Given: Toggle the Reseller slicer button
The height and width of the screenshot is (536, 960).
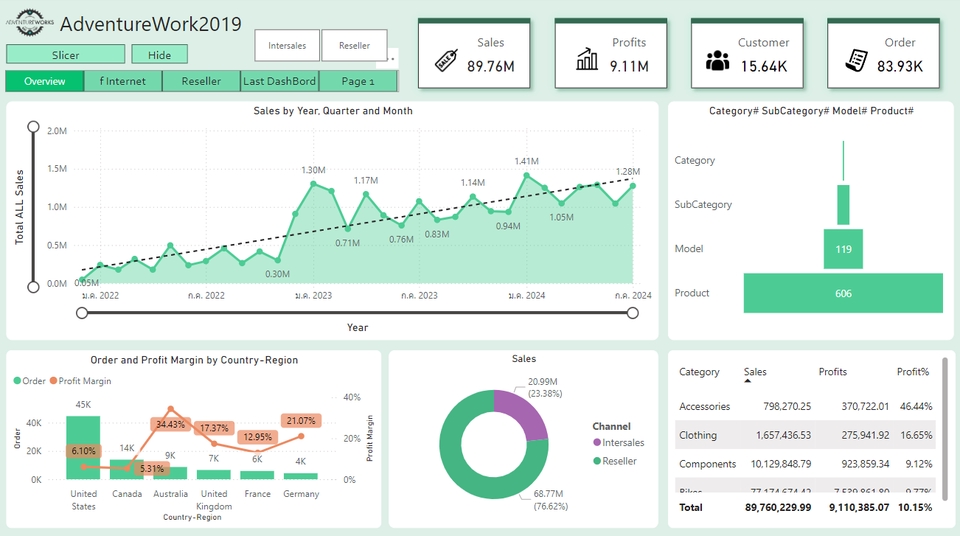Looking at the screenshot, I should pyautogui.click(x=354, y=46).
